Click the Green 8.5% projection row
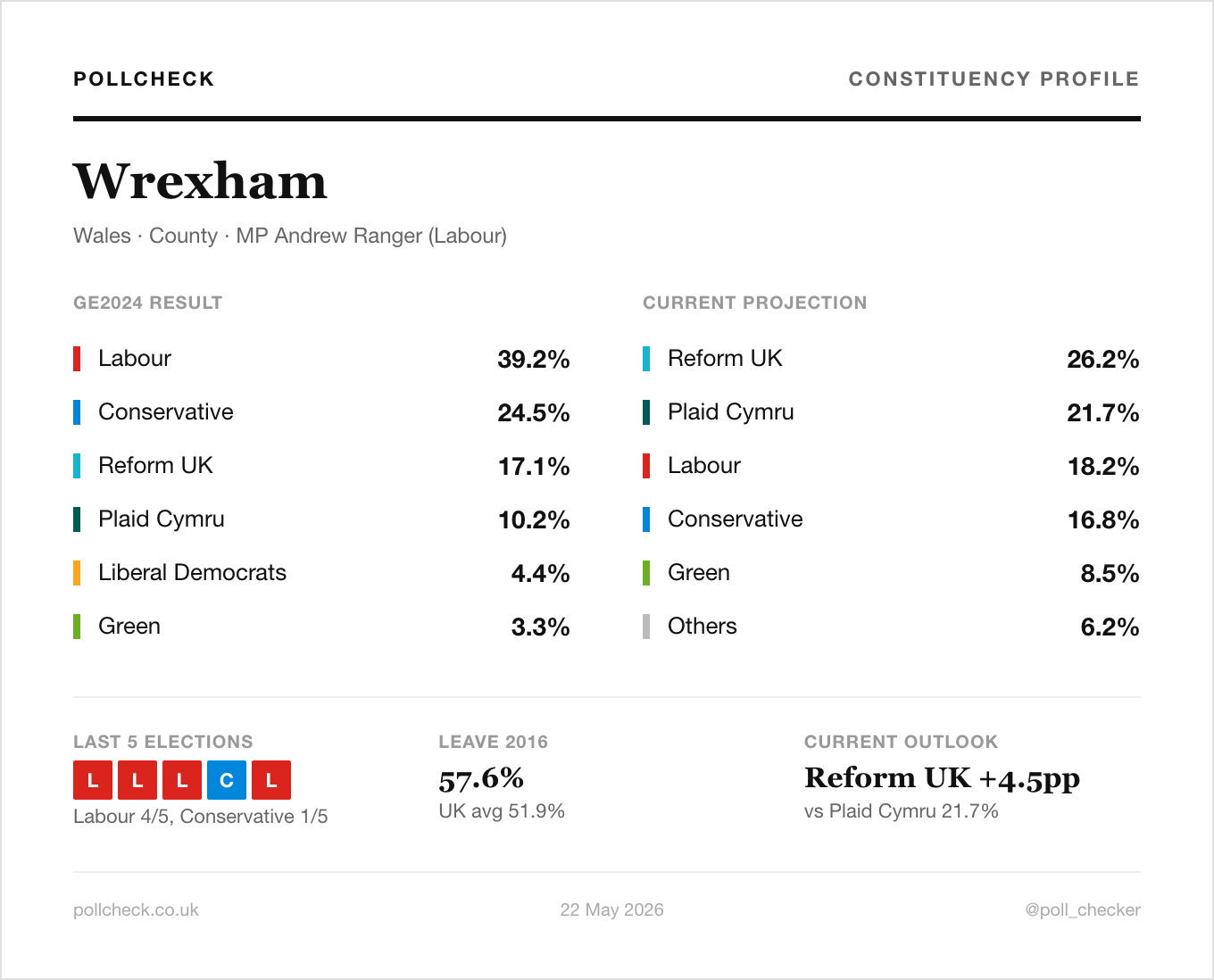 pyautogui.click(x=892, y=573)
